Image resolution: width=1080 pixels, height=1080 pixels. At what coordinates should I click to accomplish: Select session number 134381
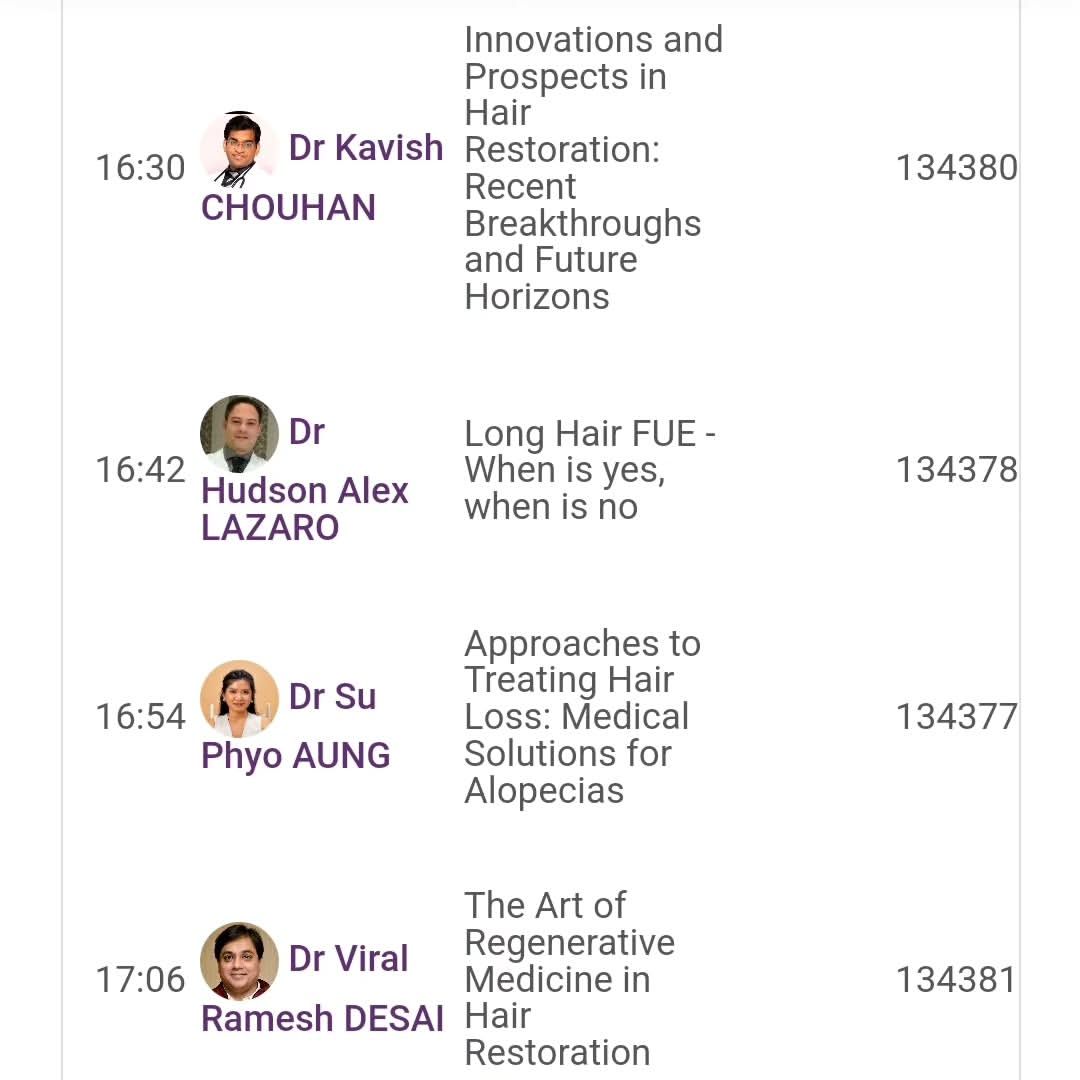[x=955, y=979]
